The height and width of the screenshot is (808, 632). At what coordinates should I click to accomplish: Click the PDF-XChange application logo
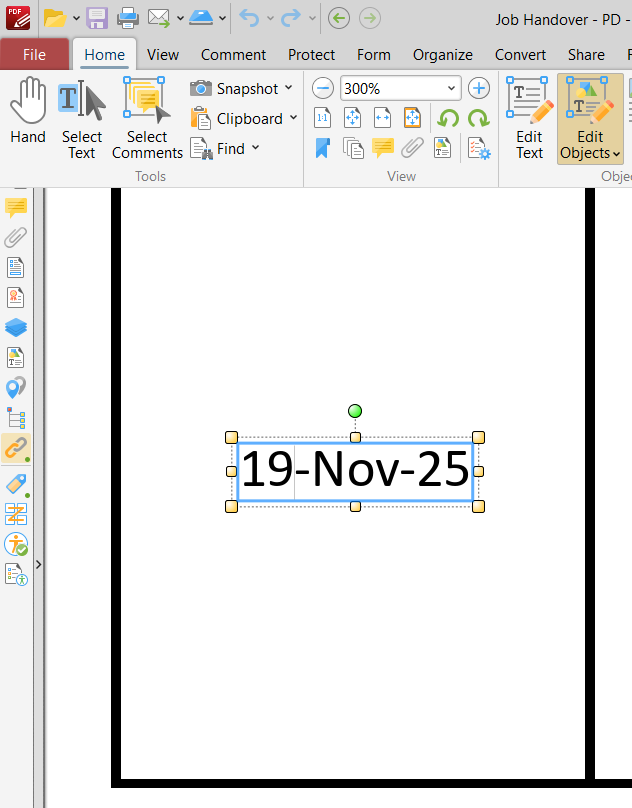[x=18, y=18]
